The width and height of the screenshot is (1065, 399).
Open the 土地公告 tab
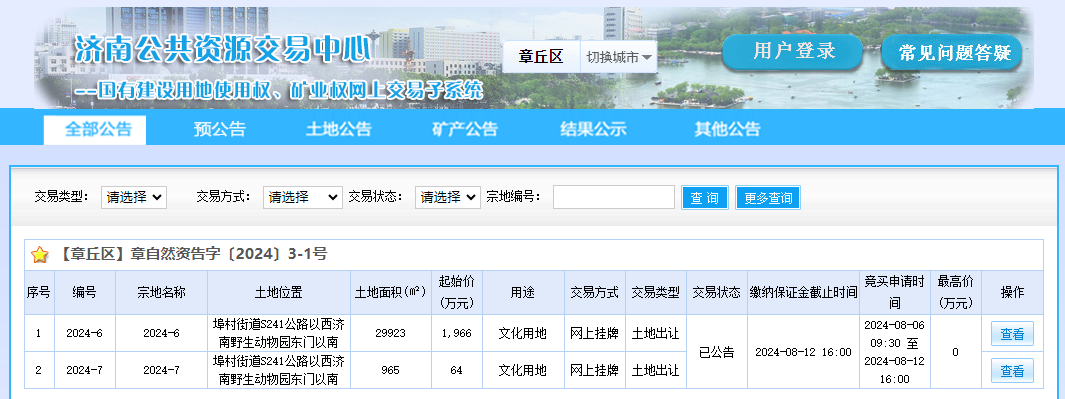coord(338,129)
